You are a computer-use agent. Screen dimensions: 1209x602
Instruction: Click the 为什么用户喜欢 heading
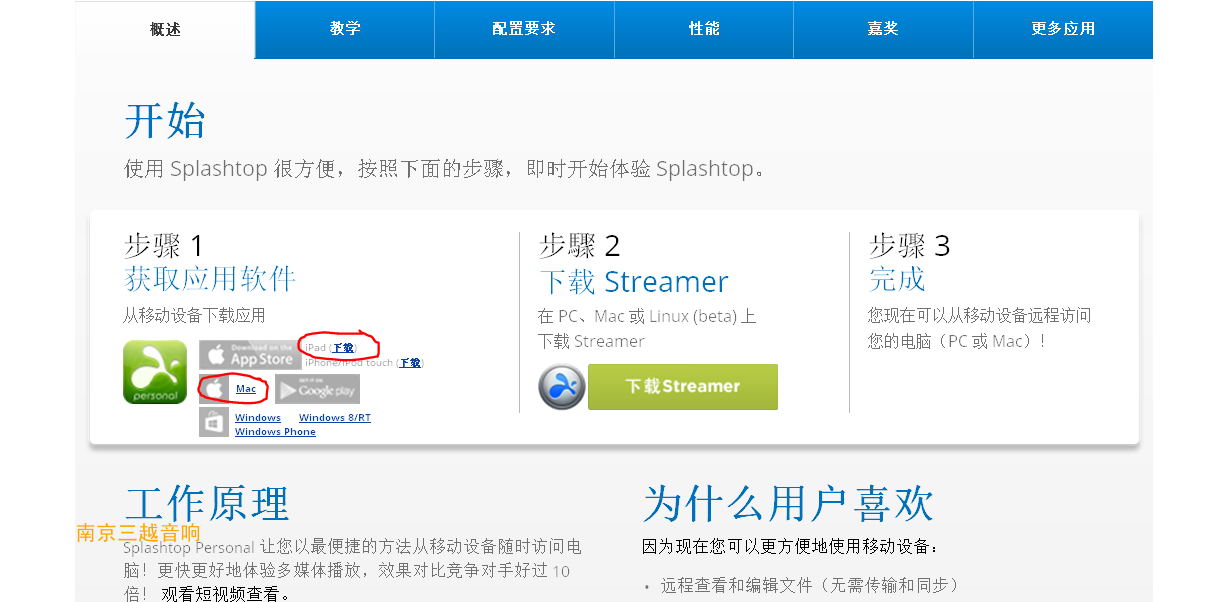[x=788, y=503]
